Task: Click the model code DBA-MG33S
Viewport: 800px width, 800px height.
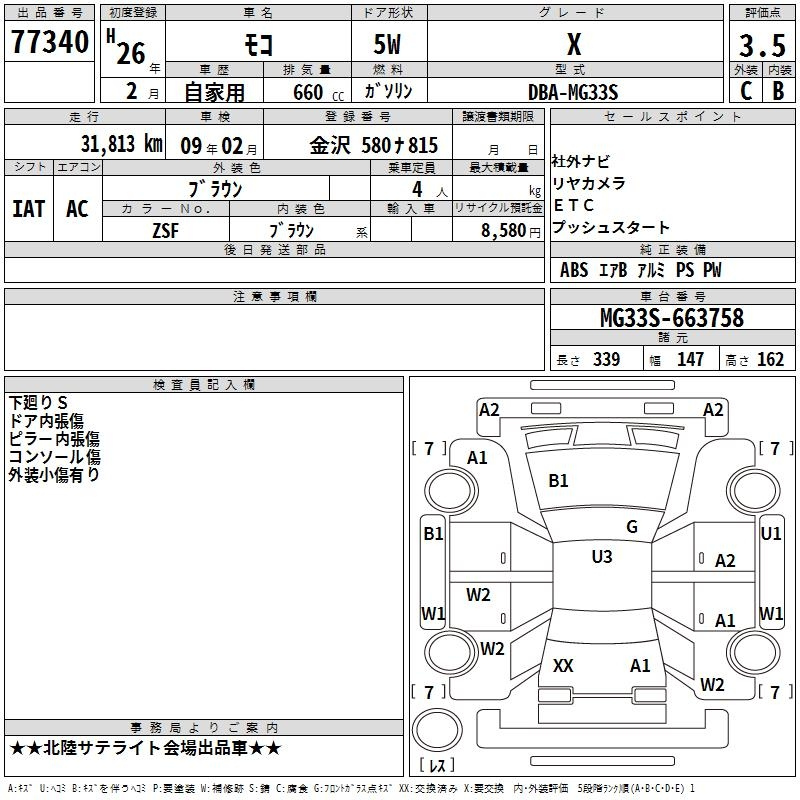Action: (573, 93)
